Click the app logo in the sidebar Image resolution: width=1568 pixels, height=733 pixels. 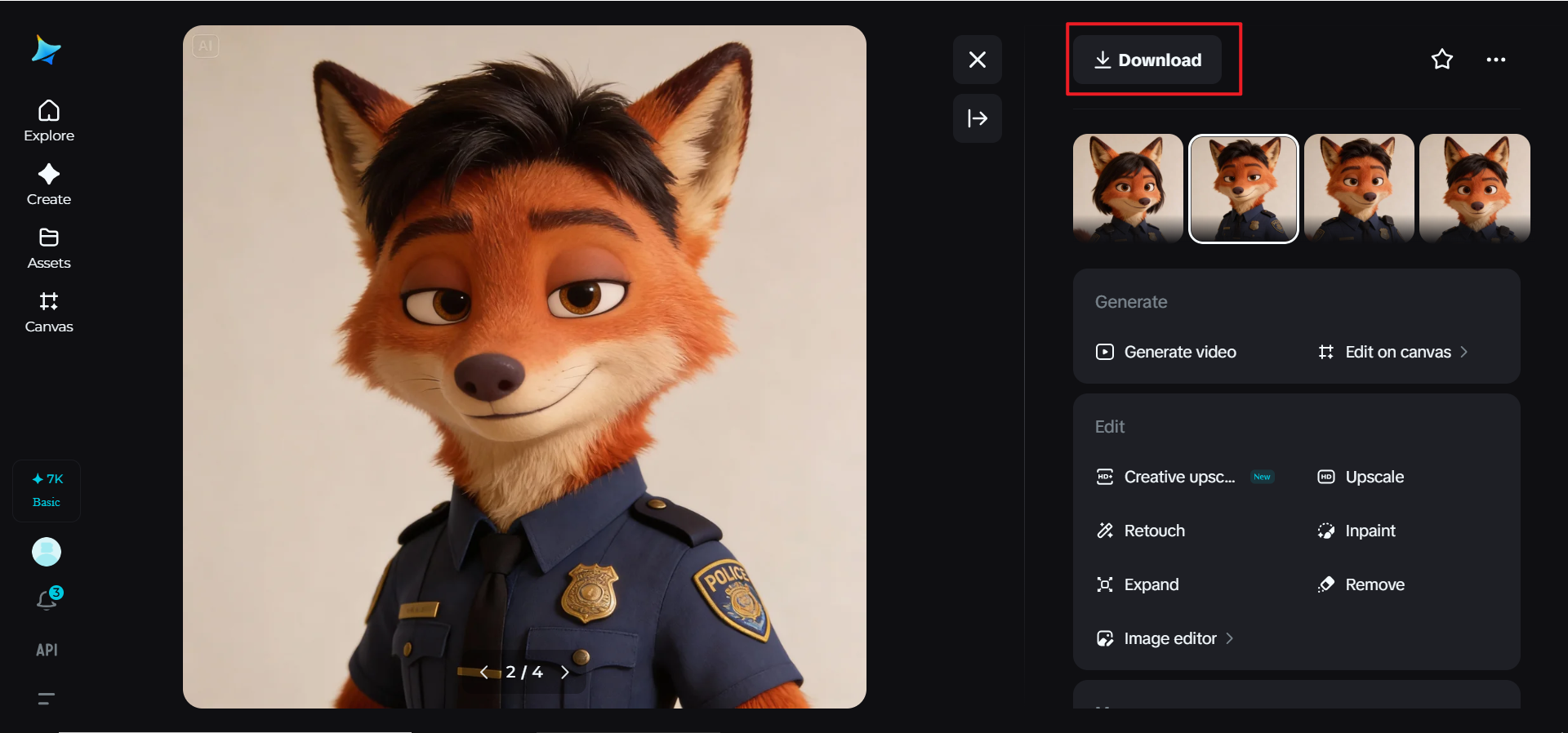pos(47,50)
